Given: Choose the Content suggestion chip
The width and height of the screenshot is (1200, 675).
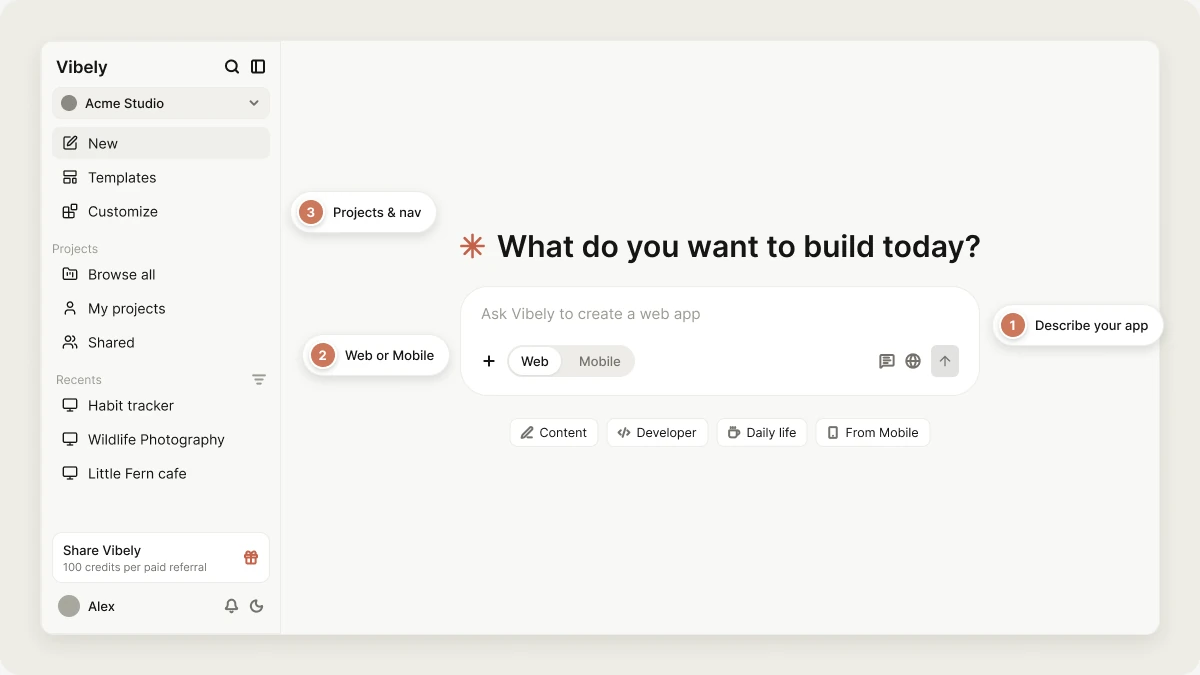Looking at the screenshot, I should [554, 432].
